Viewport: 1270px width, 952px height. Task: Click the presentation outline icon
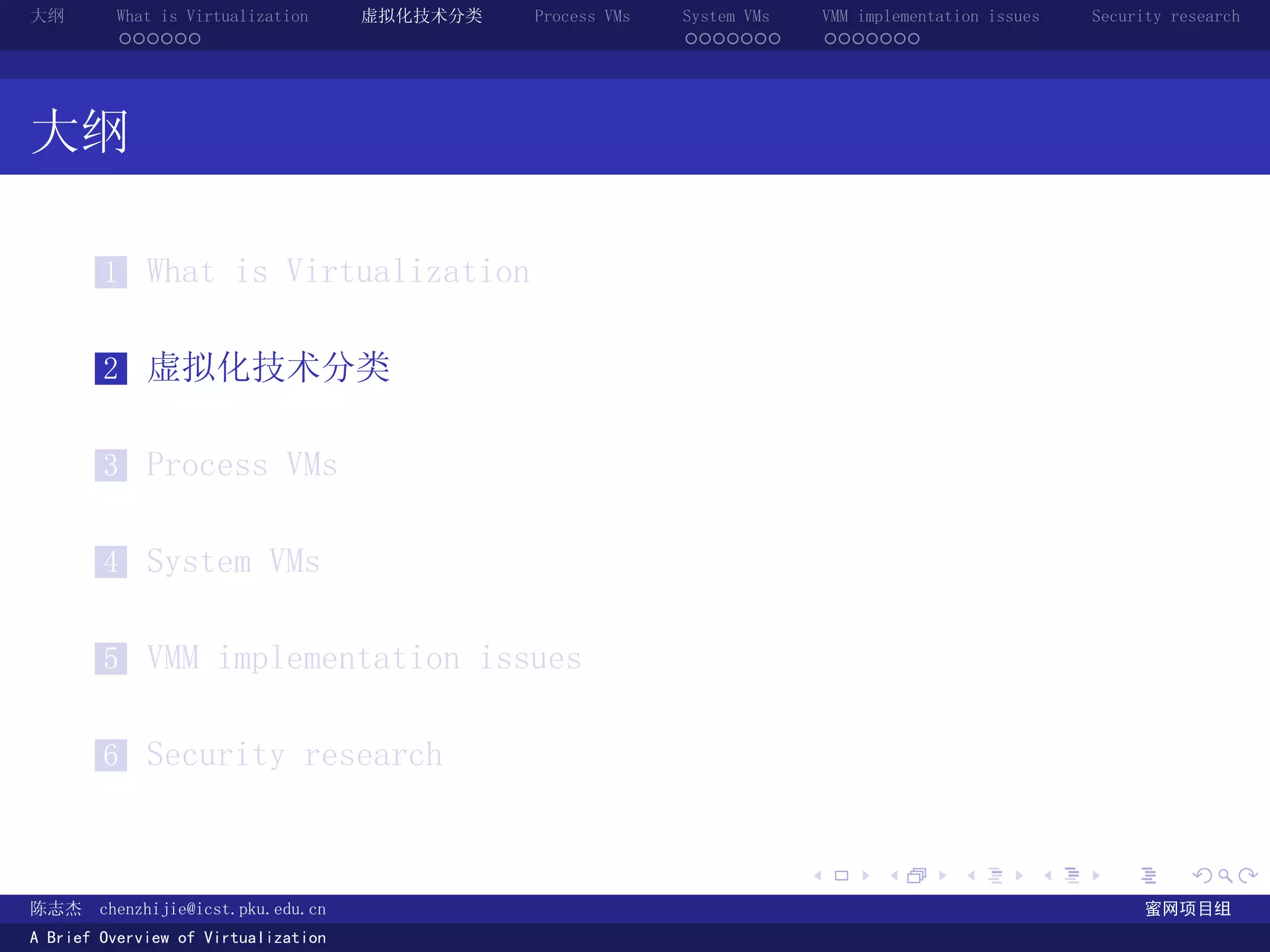point(1148,876)
